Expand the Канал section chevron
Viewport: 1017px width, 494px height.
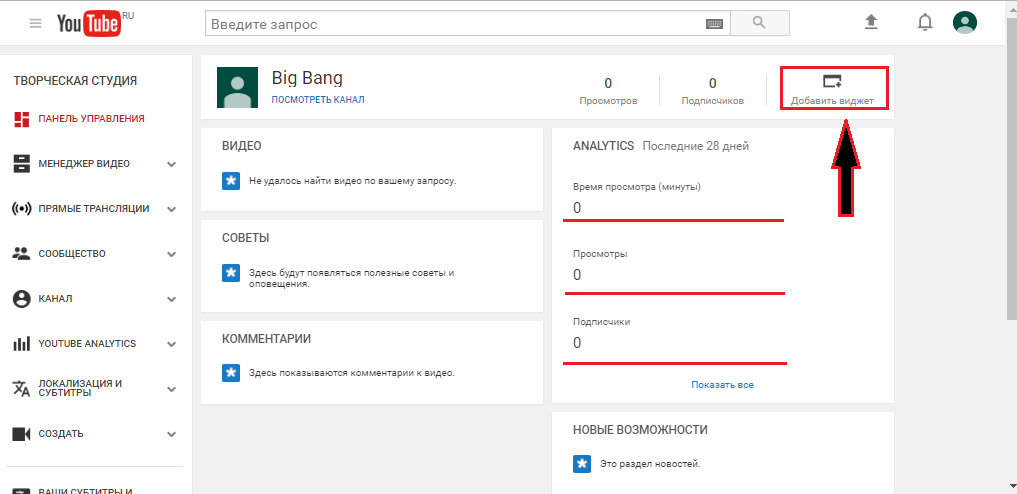[x=171, y=299]
